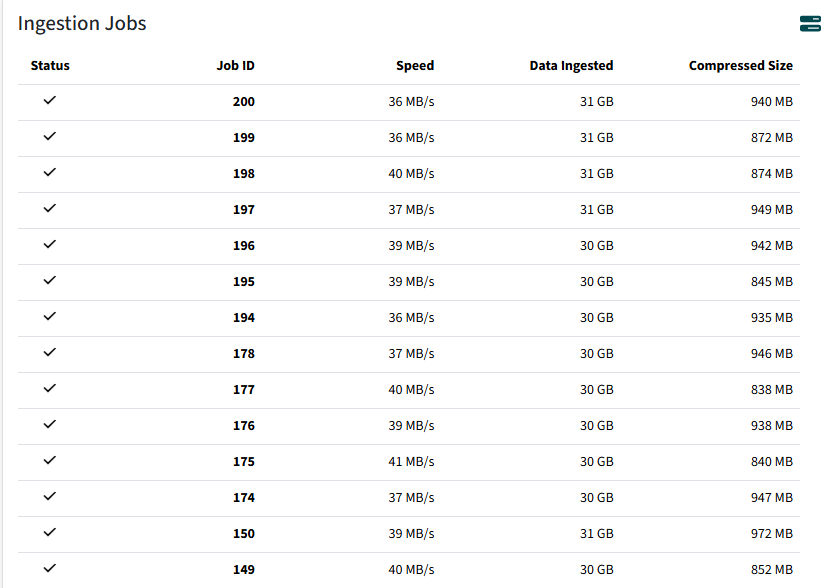Sort by the Status column header
Viewport: 827px width, 588px height.
[x=50, y=66]
